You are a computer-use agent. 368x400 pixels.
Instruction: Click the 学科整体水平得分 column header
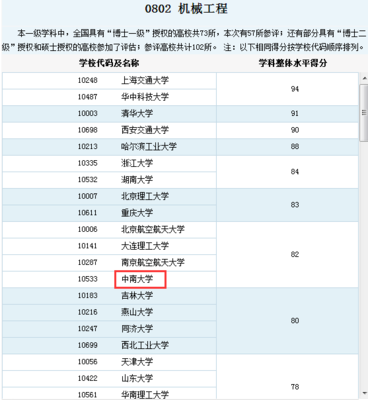293,63
